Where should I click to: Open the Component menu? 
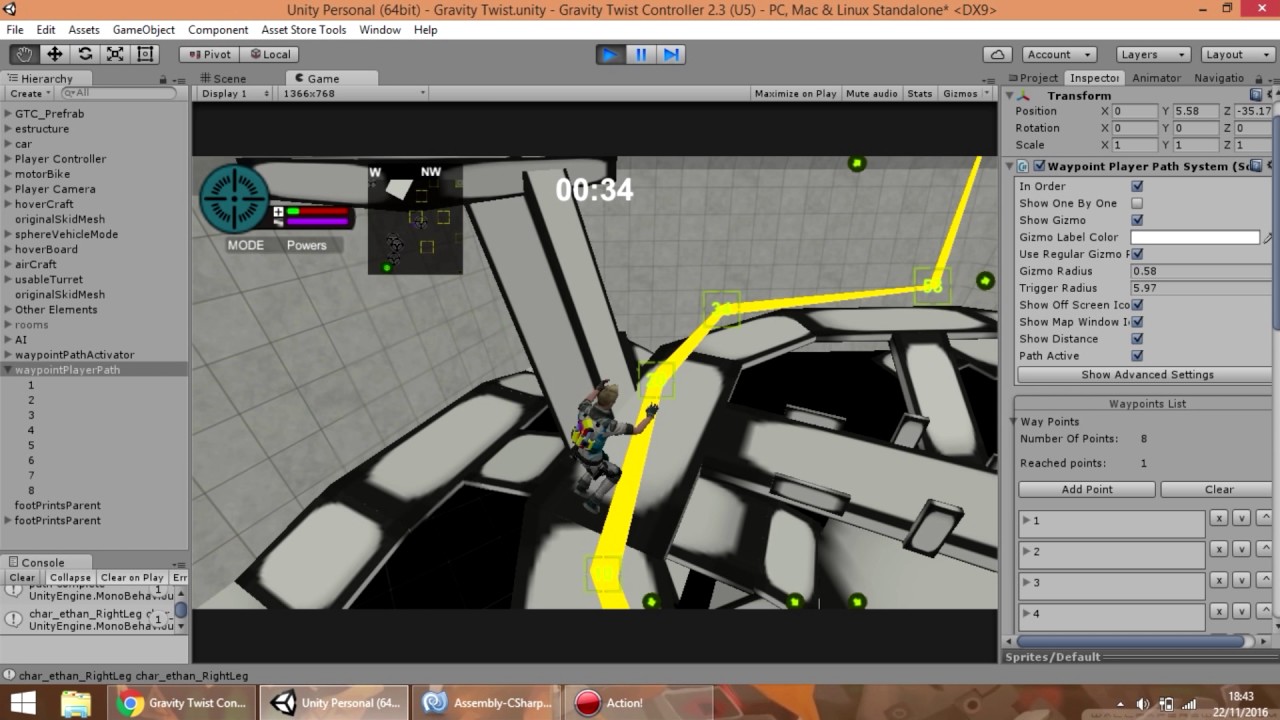tap(218, 30)
